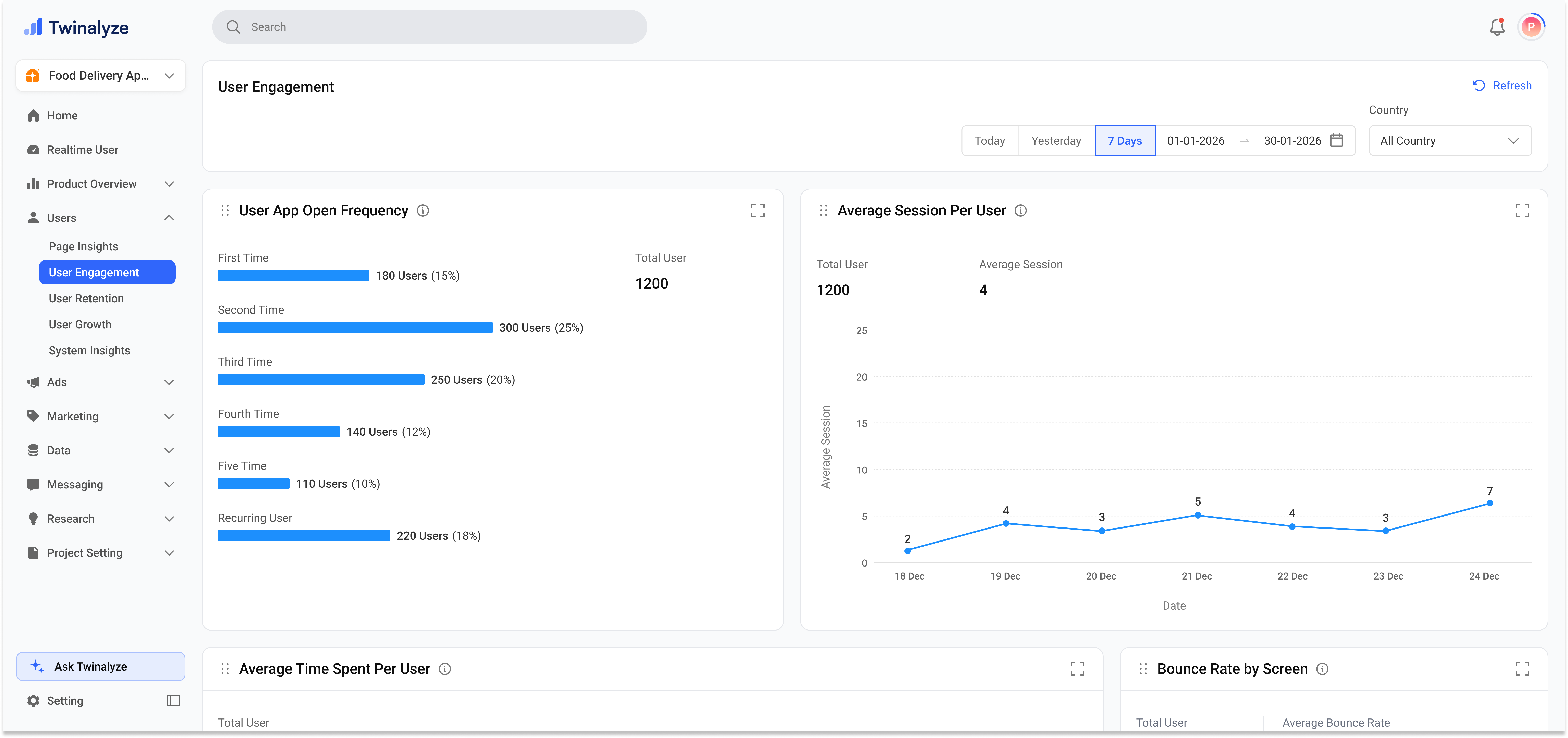Expand Average Session Per User fullscreen
The image size is (1568, 738).
click(x=1522, y=211)
